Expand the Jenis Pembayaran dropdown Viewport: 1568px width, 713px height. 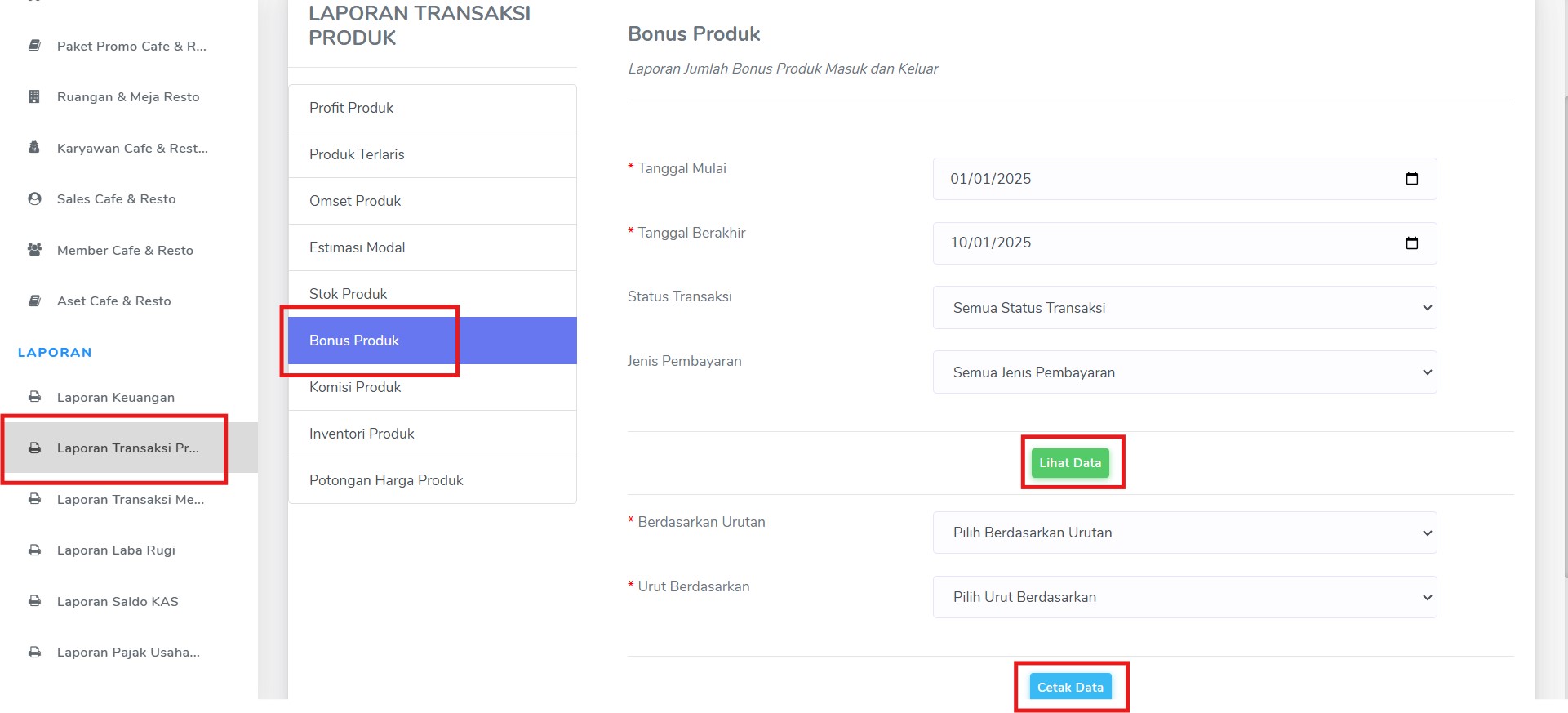point(1185,372)
